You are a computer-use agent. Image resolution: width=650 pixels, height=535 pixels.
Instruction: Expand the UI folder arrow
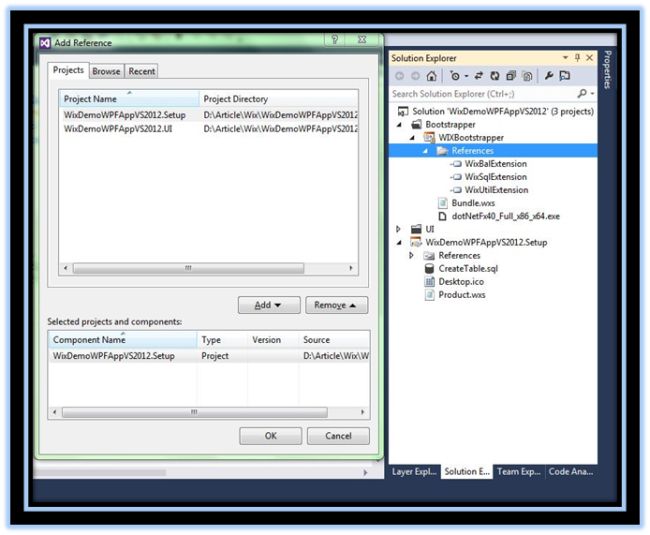pos(399,229)
